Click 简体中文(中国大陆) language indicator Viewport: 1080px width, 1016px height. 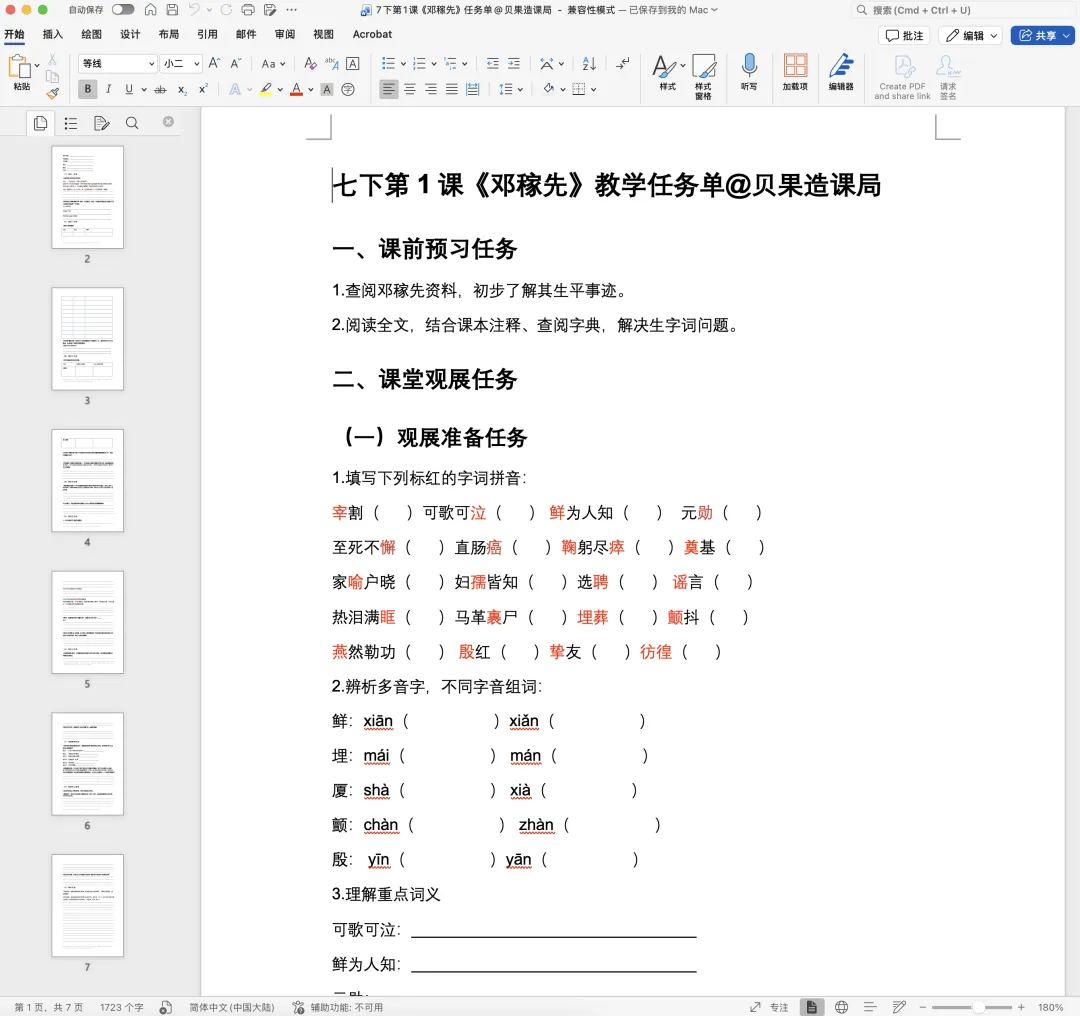231,1007
